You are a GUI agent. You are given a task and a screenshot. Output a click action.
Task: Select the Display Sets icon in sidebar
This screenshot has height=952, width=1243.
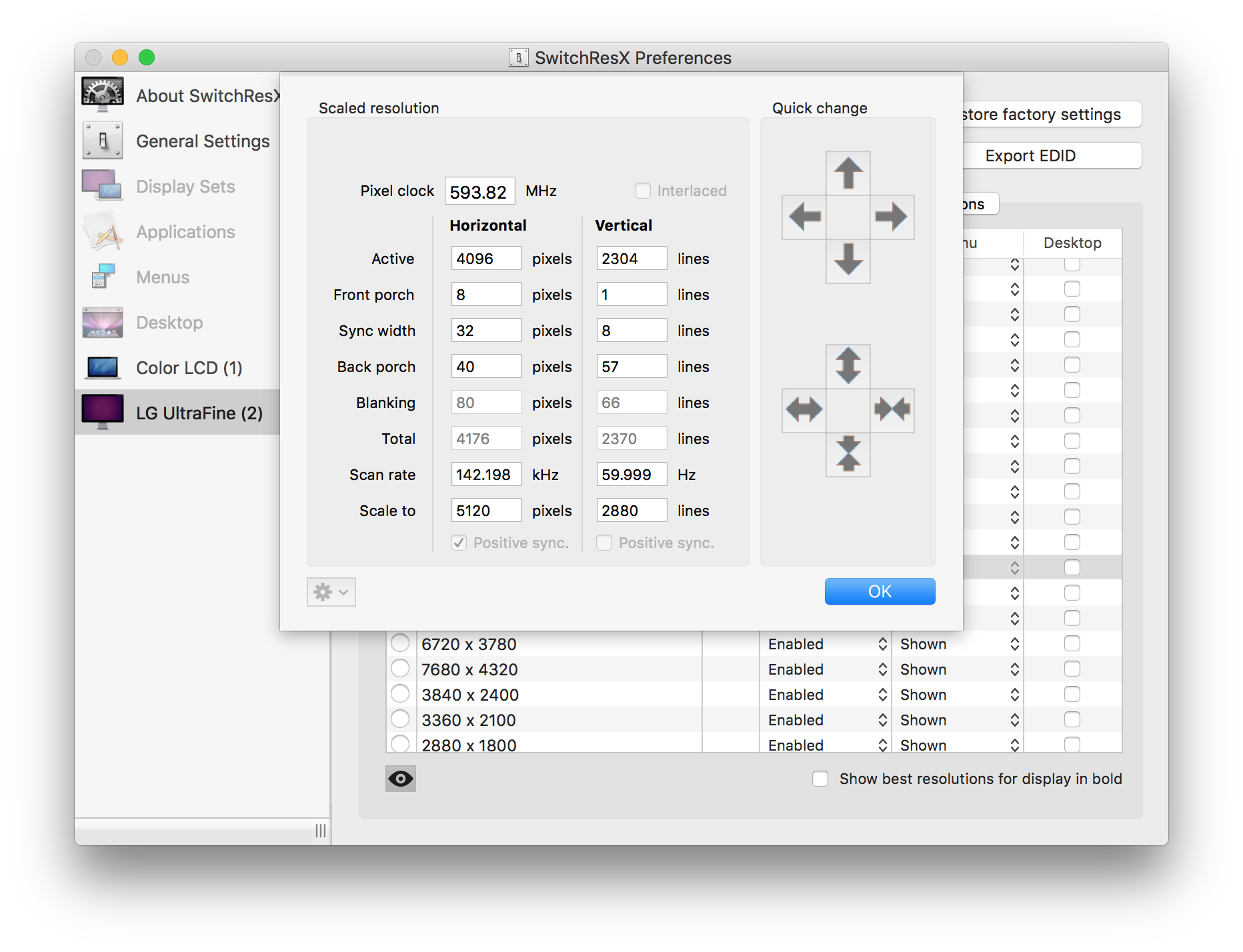[x=103, y=185]
